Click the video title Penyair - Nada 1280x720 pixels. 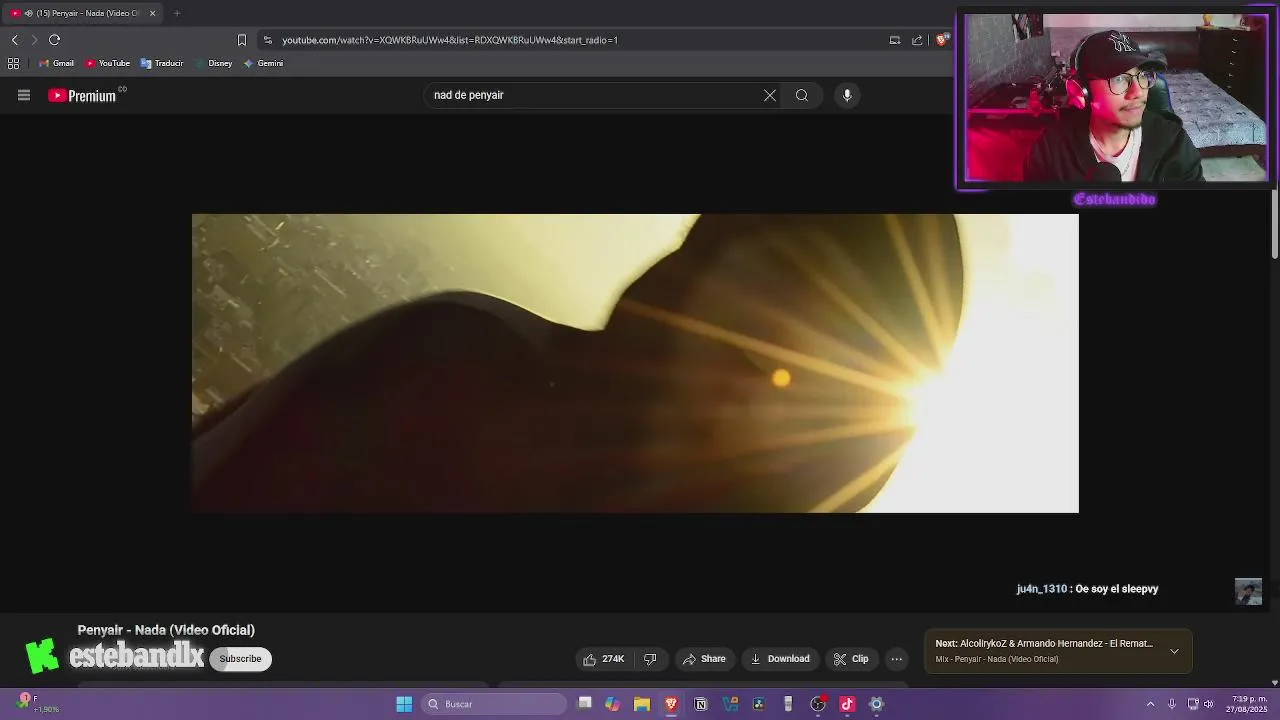[166, 630]
